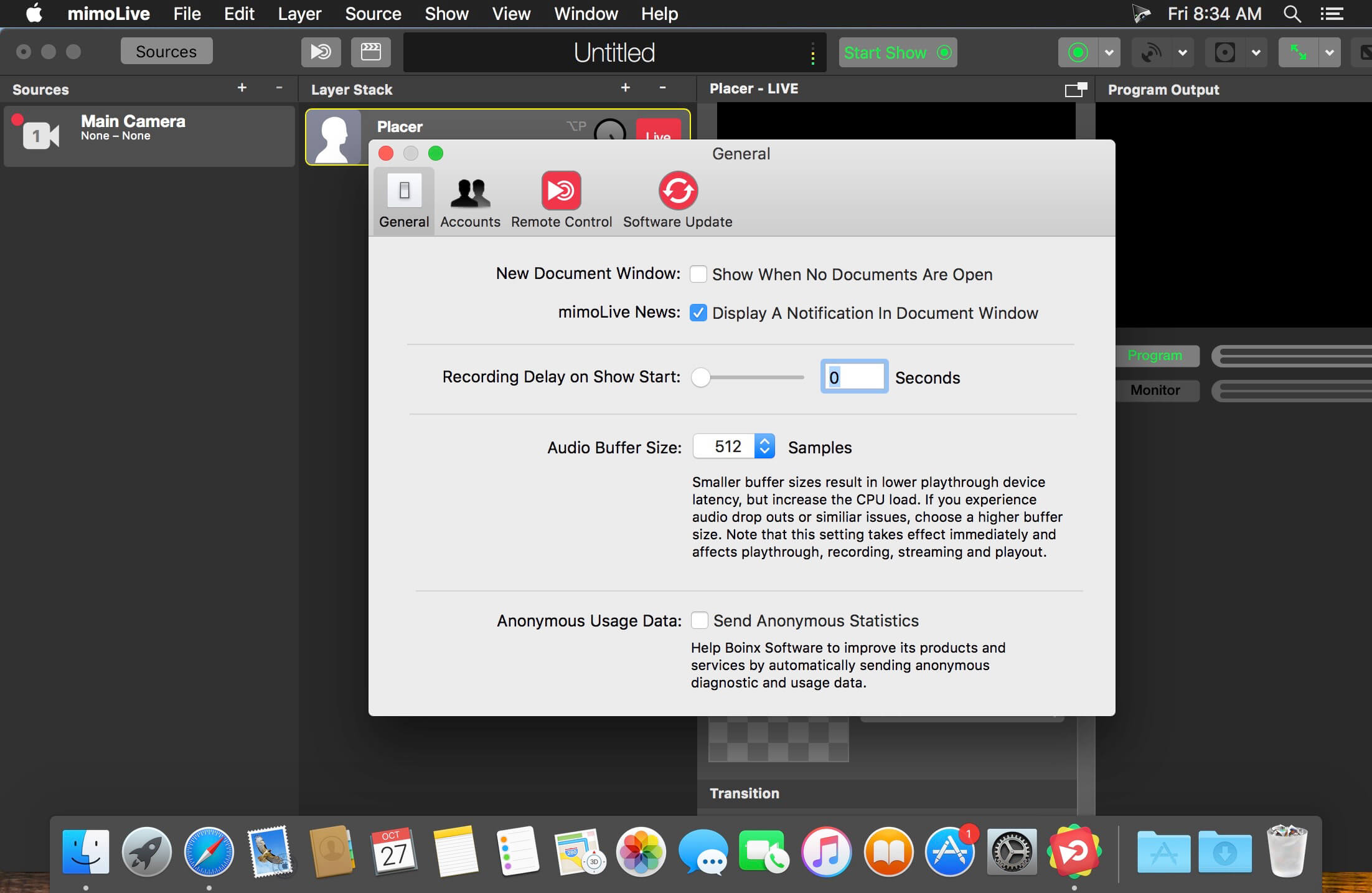1372x893 pixels.
Task: Open the File menu
Action: pos(187,14)
